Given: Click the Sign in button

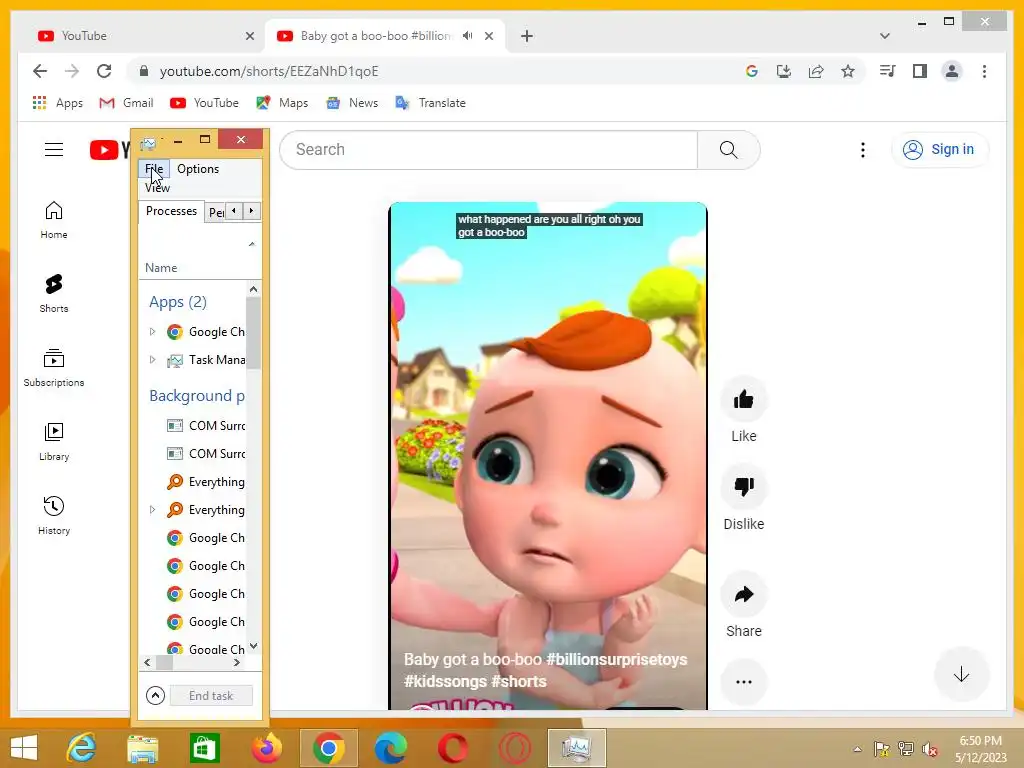Looking at the screenshot, I should [940, 150].
